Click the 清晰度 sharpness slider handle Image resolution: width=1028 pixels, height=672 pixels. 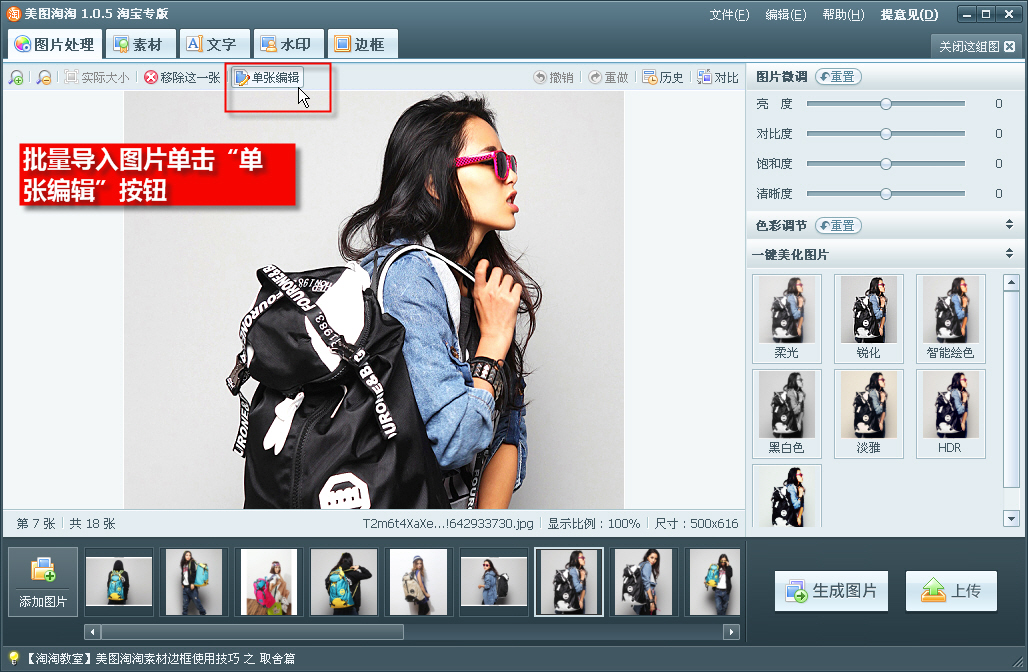[886, 194]
